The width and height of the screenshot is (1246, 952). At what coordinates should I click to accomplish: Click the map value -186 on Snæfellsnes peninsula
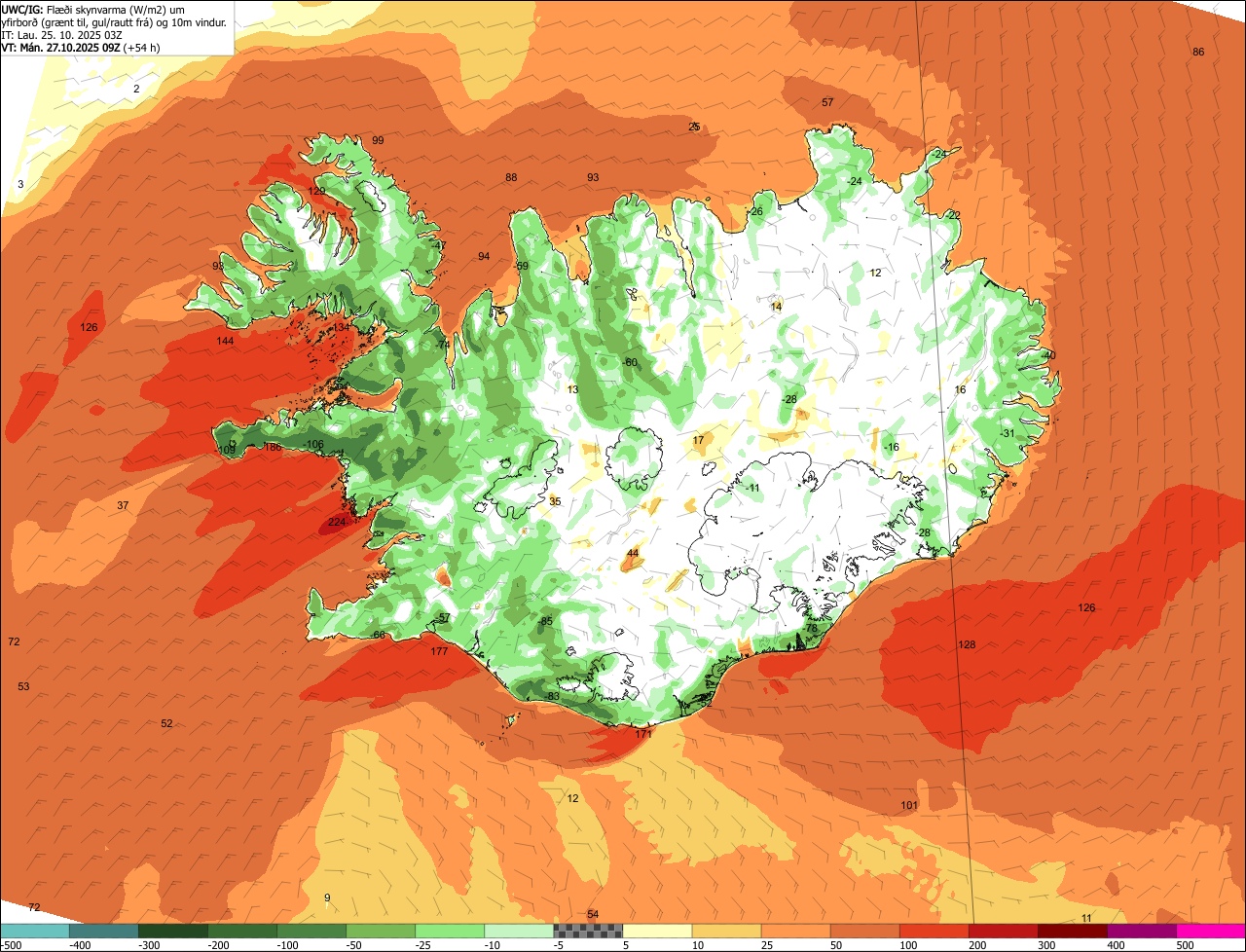click(272, 448)
